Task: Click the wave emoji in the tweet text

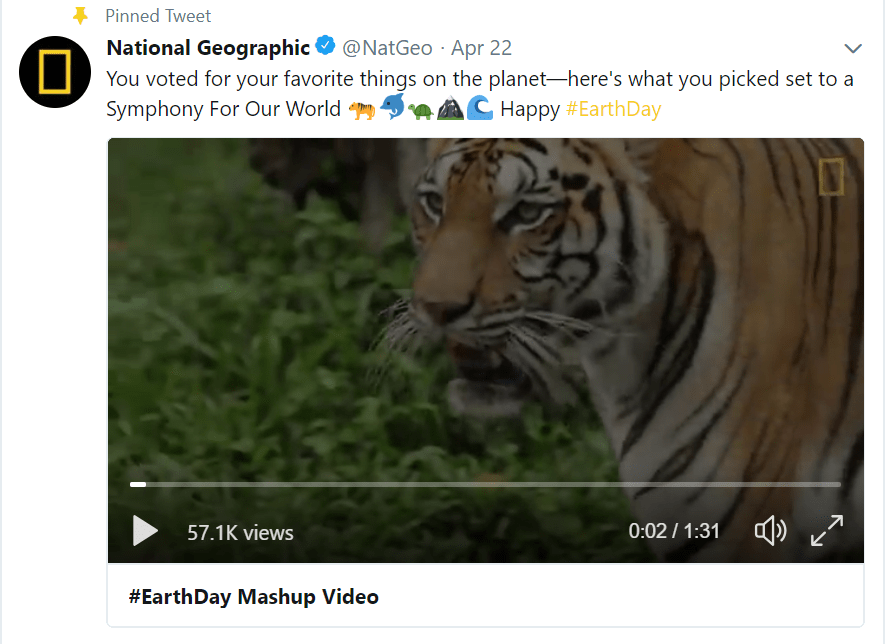Action: pyautogui.click(x=481, y=108)
